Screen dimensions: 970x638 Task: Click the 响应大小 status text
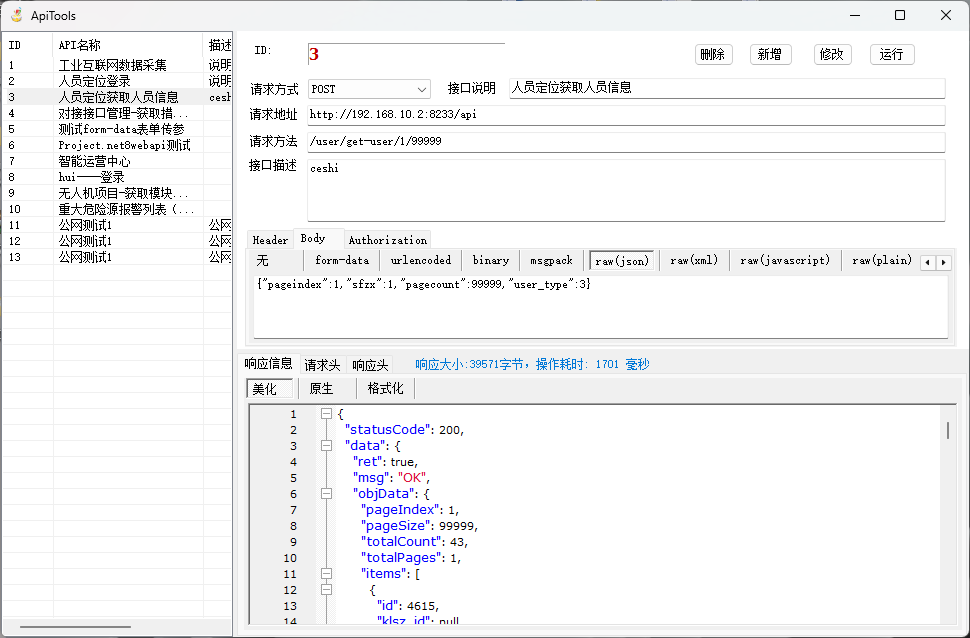[532, 364]
